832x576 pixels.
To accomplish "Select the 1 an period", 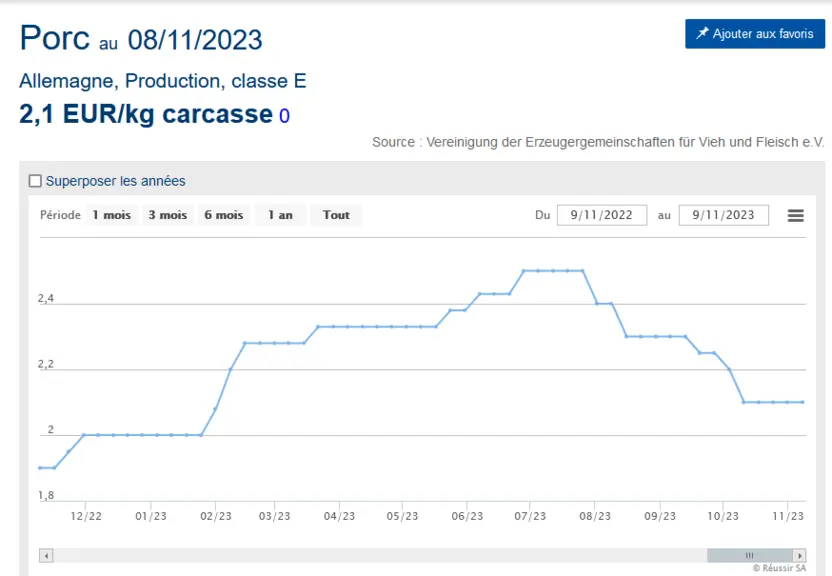I will [280, 215].
